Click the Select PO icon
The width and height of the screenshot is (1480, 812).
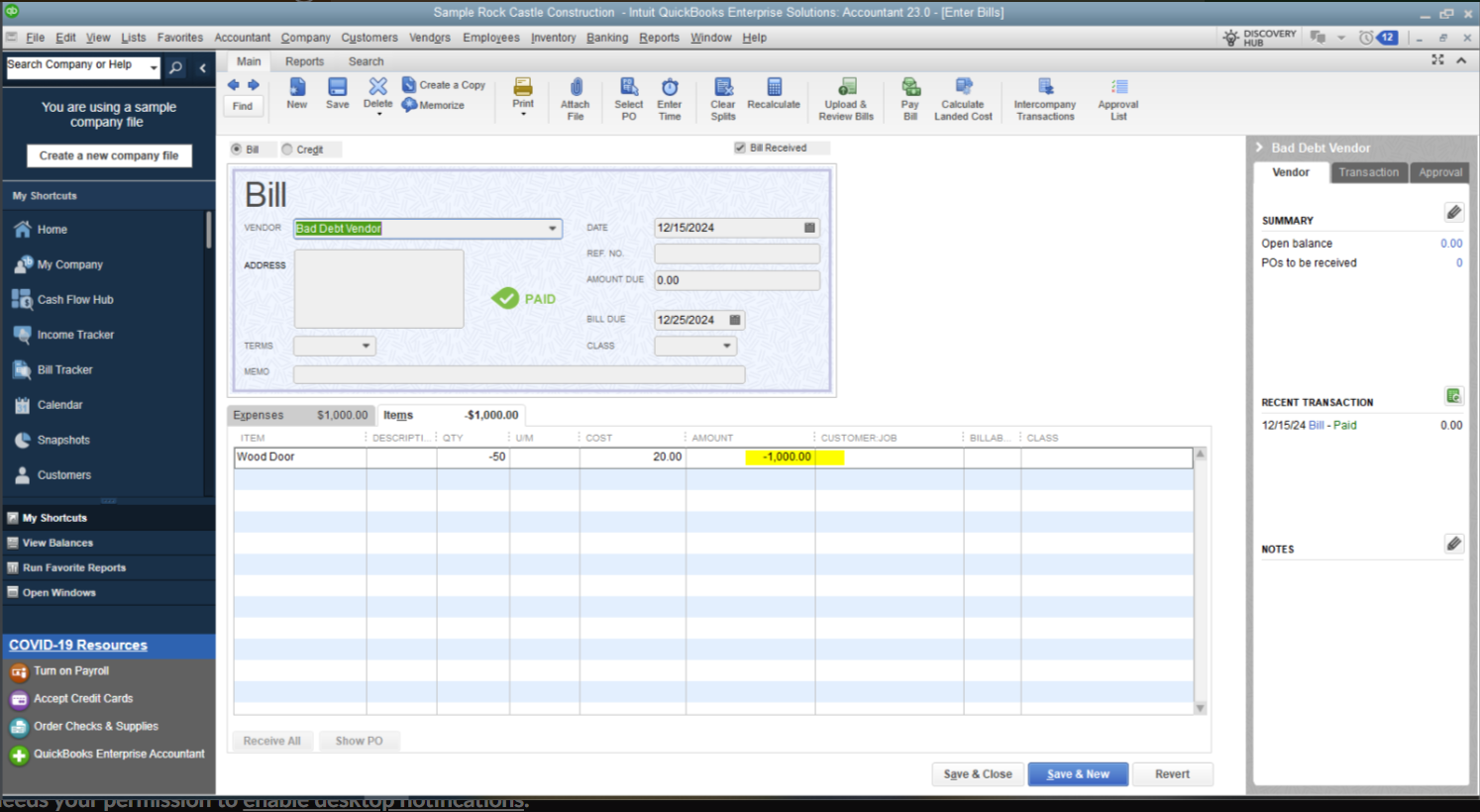[629, 87]
